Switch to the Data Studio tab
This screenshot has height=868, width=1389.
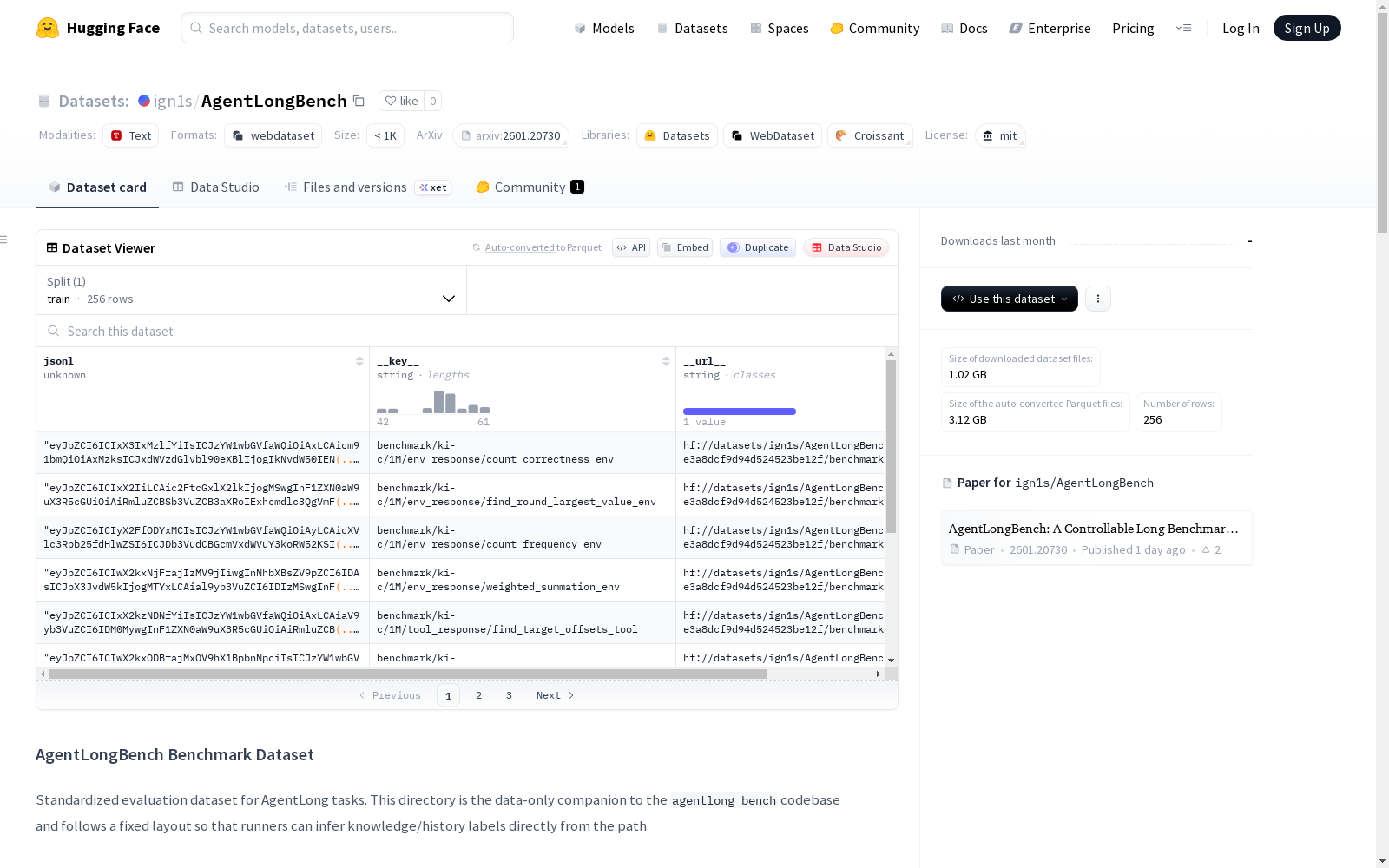pos(215,187)
